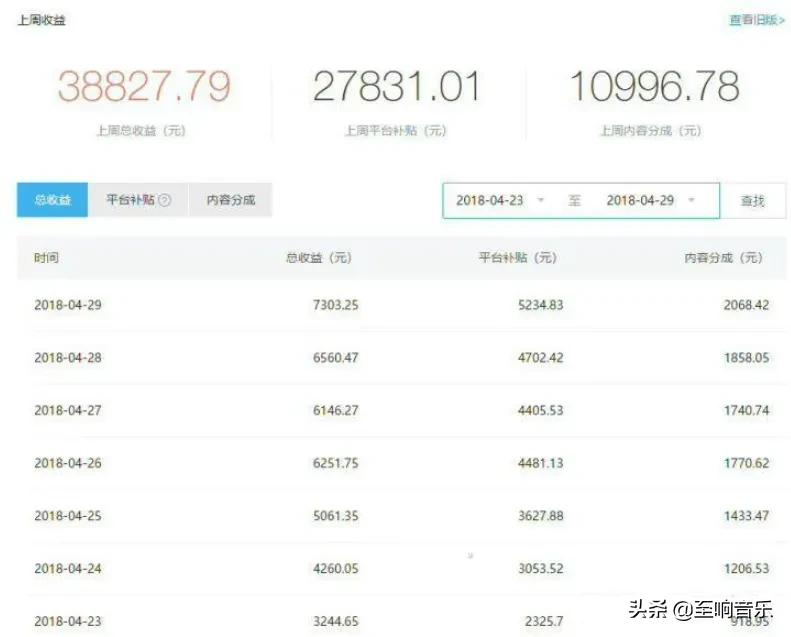Switch to the 平台补贴 tab
Viewport: 791px width, 637px height.
pyautogui.click(x=138, y=200)
